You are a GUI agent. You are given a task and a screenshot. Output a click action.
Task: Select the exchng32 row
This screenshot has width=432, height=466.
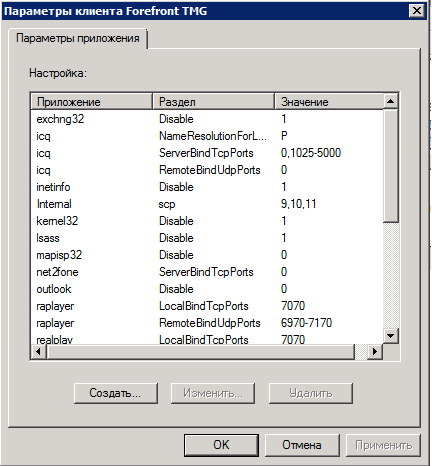[x=207, y=119]
